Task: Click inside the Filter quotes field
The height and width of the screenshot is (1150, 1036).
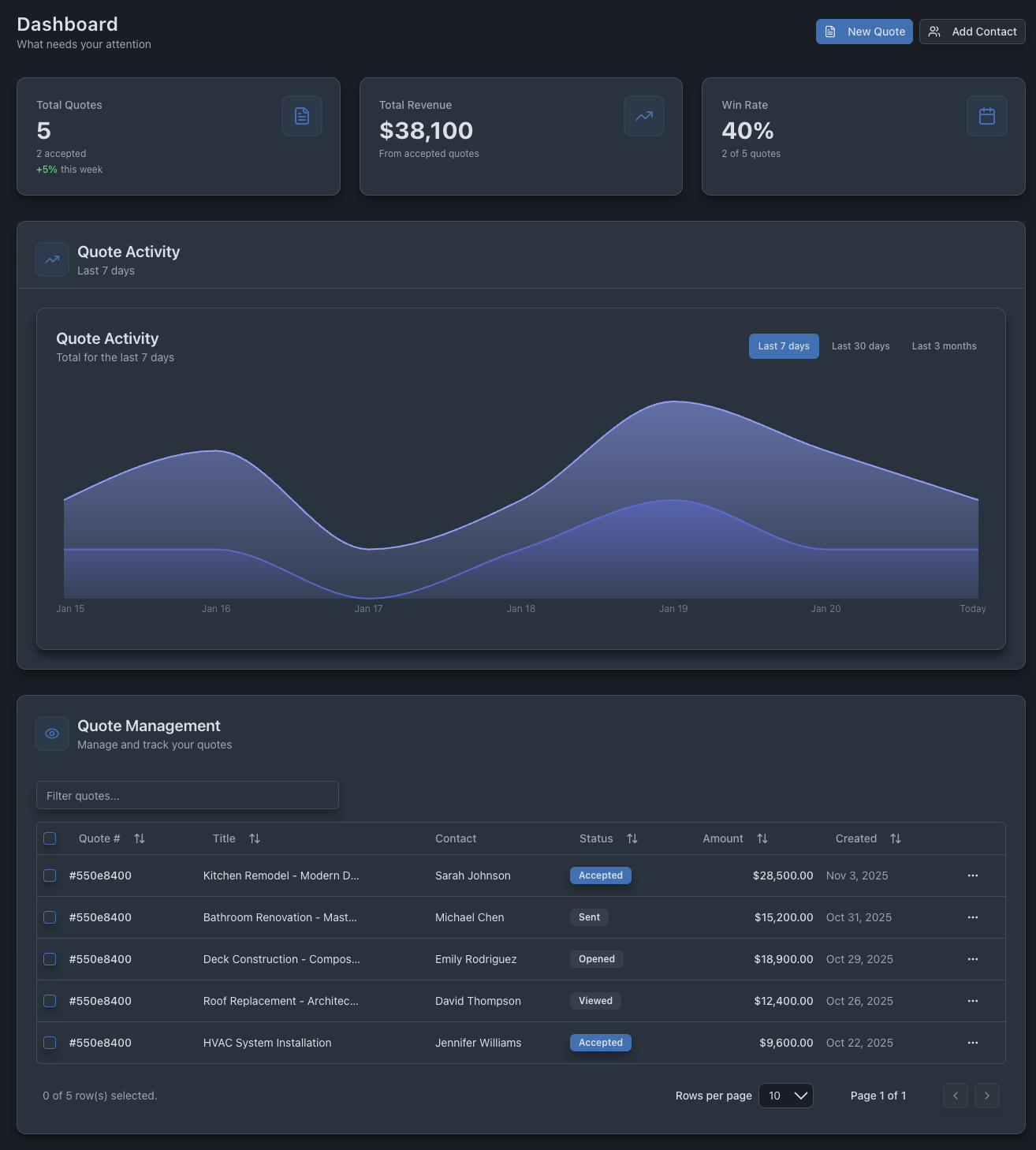Action: (187, 795)
